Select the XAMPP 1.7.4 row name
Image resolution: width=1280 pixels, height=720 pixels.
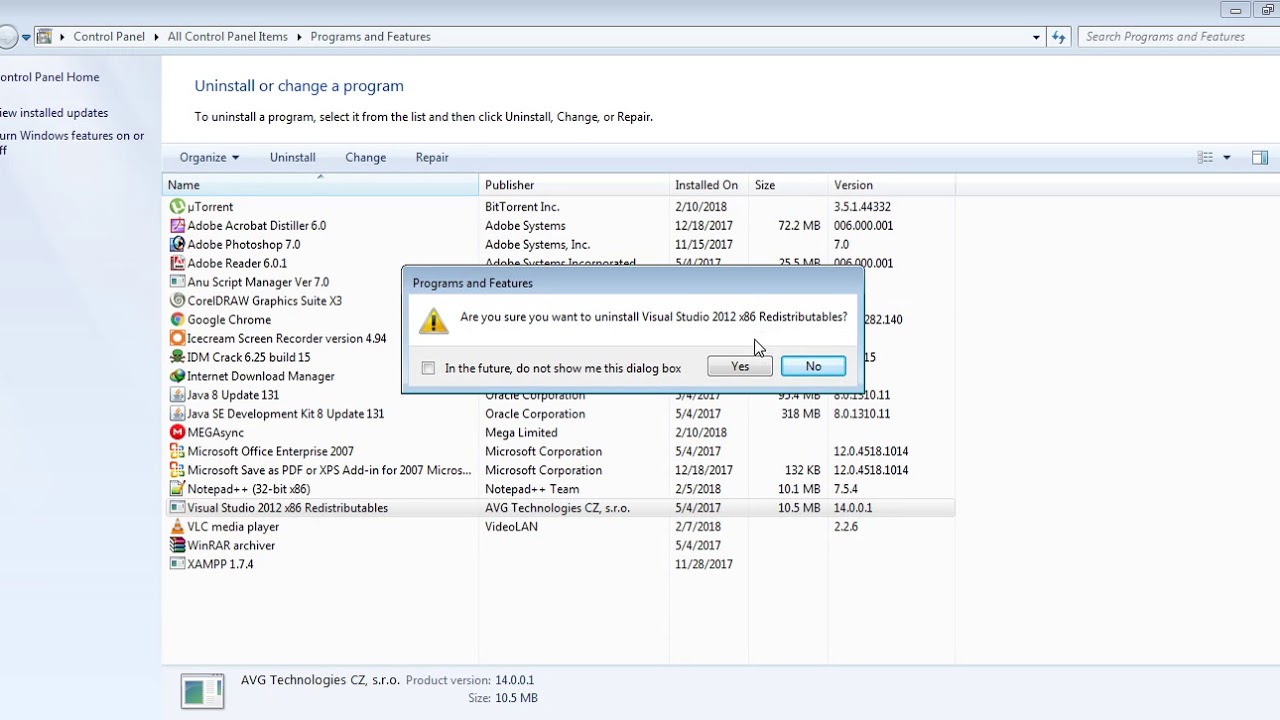220,565
